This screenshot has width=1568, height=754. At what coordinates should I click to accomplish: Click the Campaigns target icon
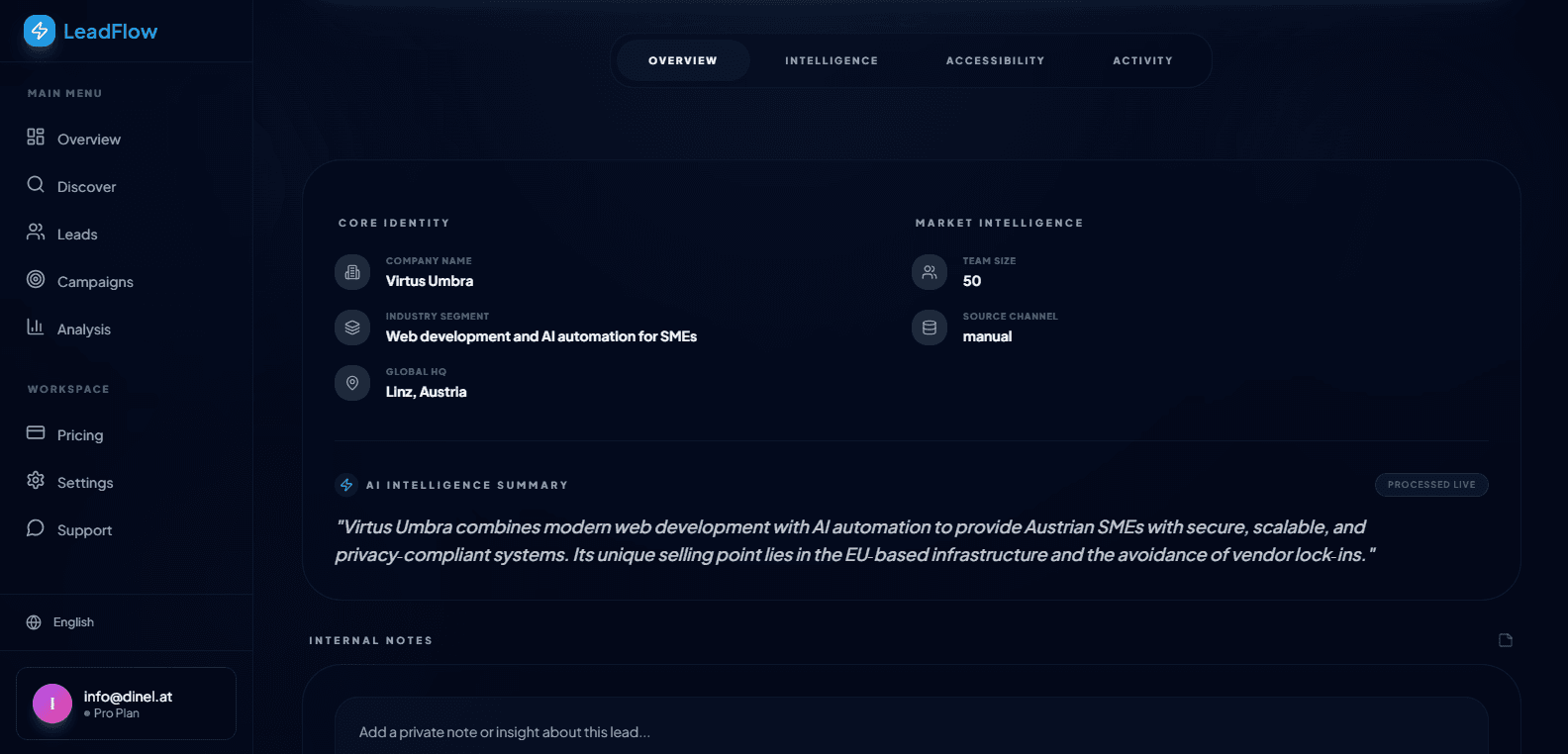click(36, 280)
